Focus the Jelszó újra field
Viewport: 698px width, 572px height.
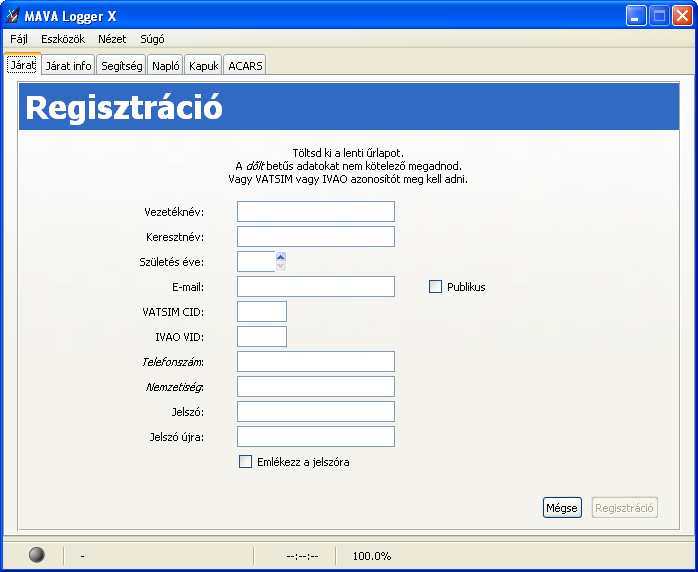[316, 436]
